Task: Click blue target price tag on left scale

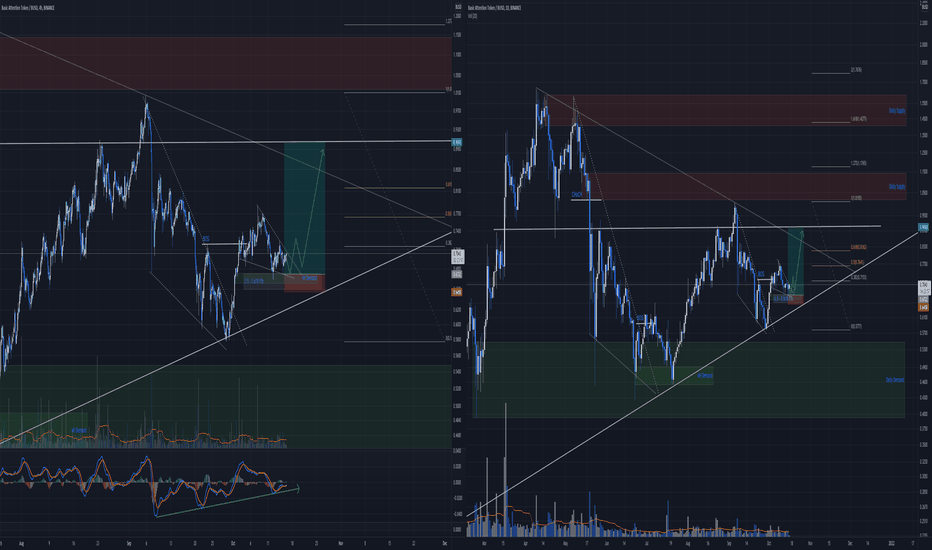Action: [x=457, y=143]
